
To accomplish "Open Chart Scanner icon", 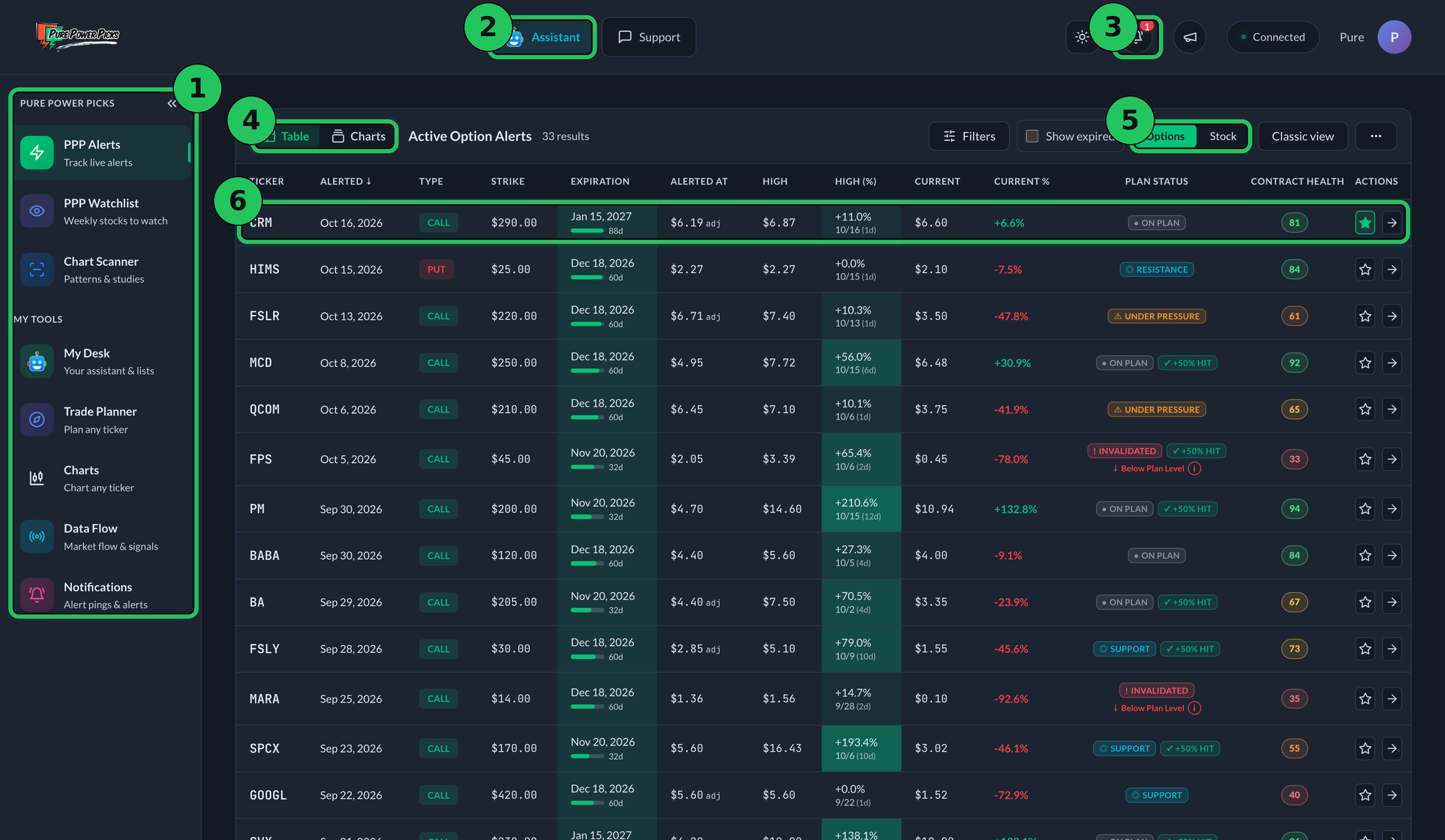I will [x=37, y=269].
